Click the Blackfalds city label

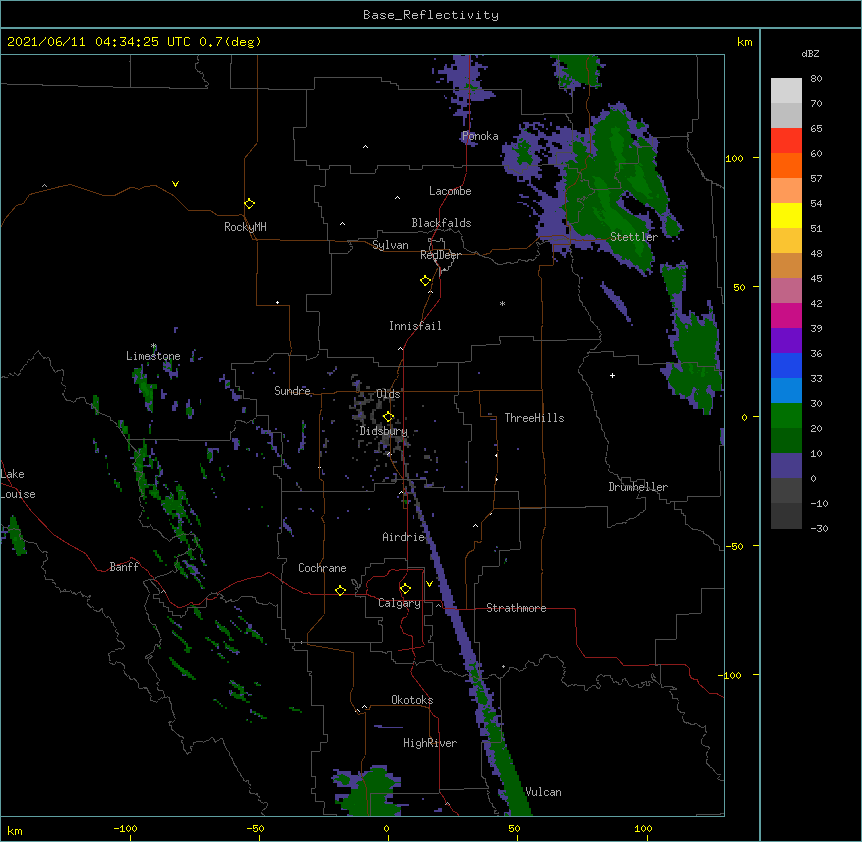point(441,223)
